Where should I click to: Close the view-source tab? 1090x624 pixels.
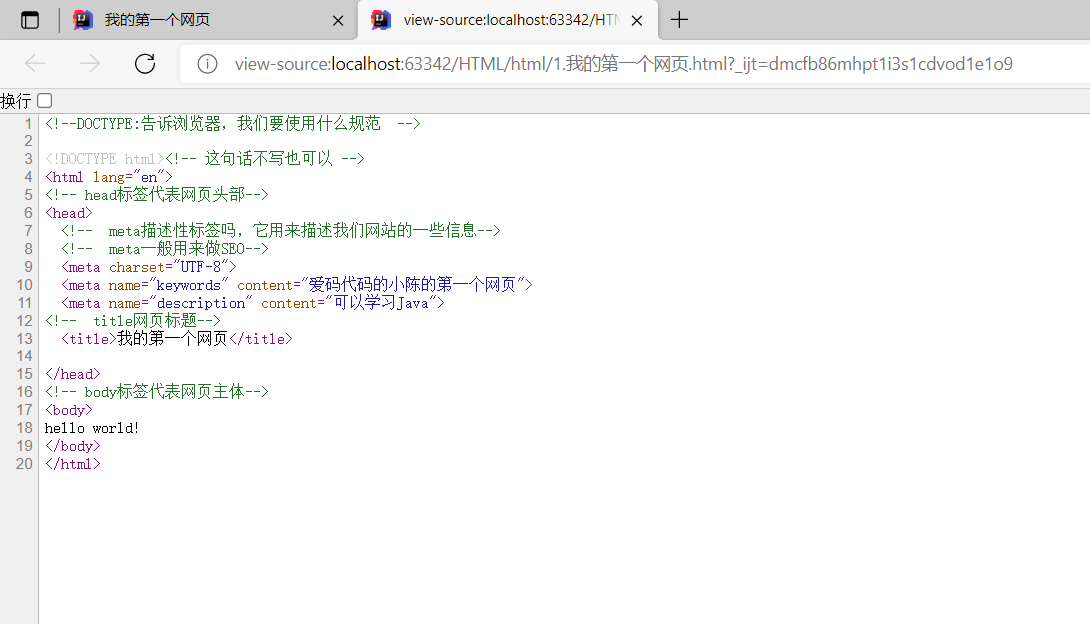coord(637,19)
